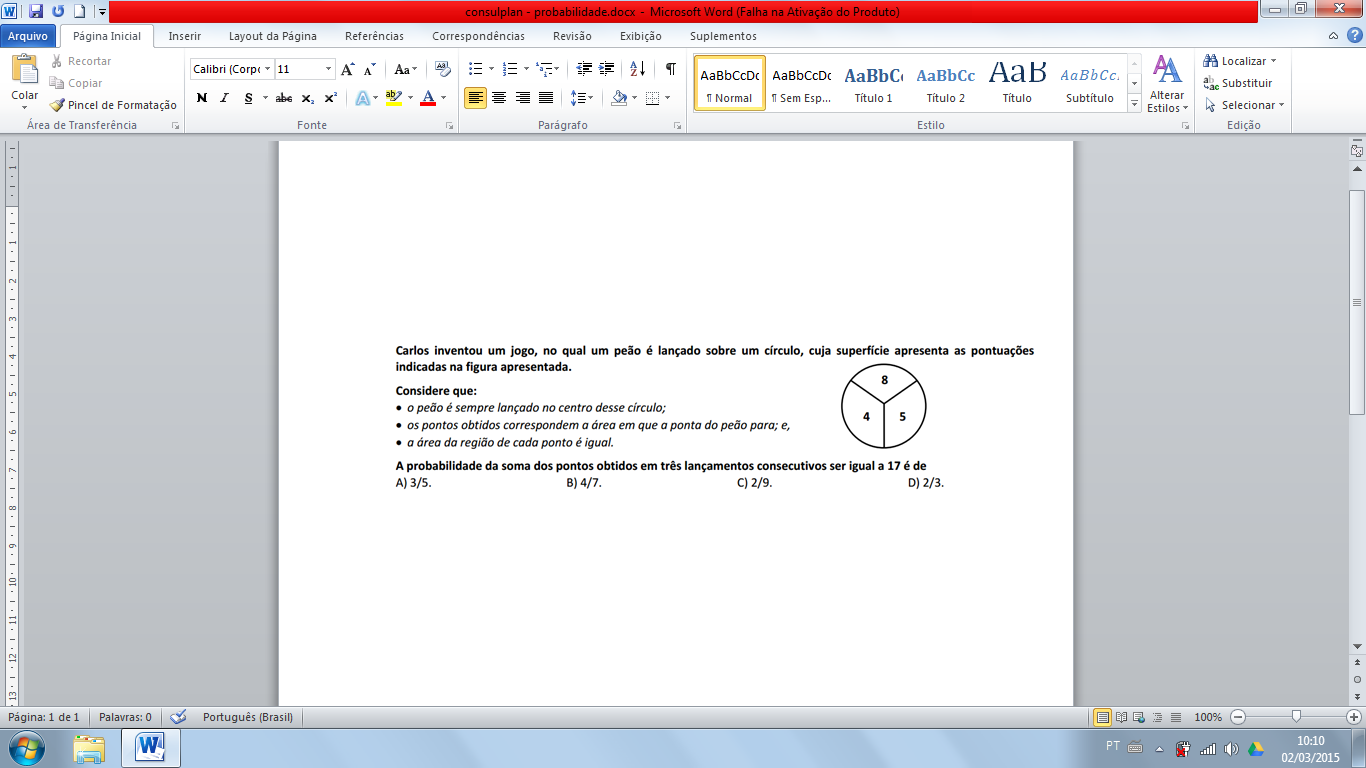1366x768 pixels.
Task: Toggle show paragraph marks (¶)
Action: tap(670, 69)
